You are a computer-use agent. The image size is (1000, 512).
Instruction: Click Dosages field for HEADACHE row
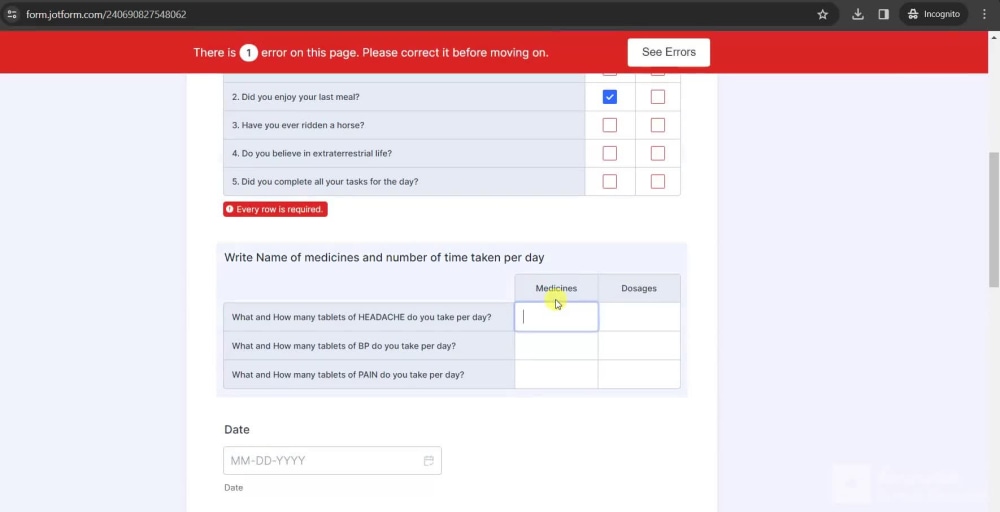coord(639,317)
